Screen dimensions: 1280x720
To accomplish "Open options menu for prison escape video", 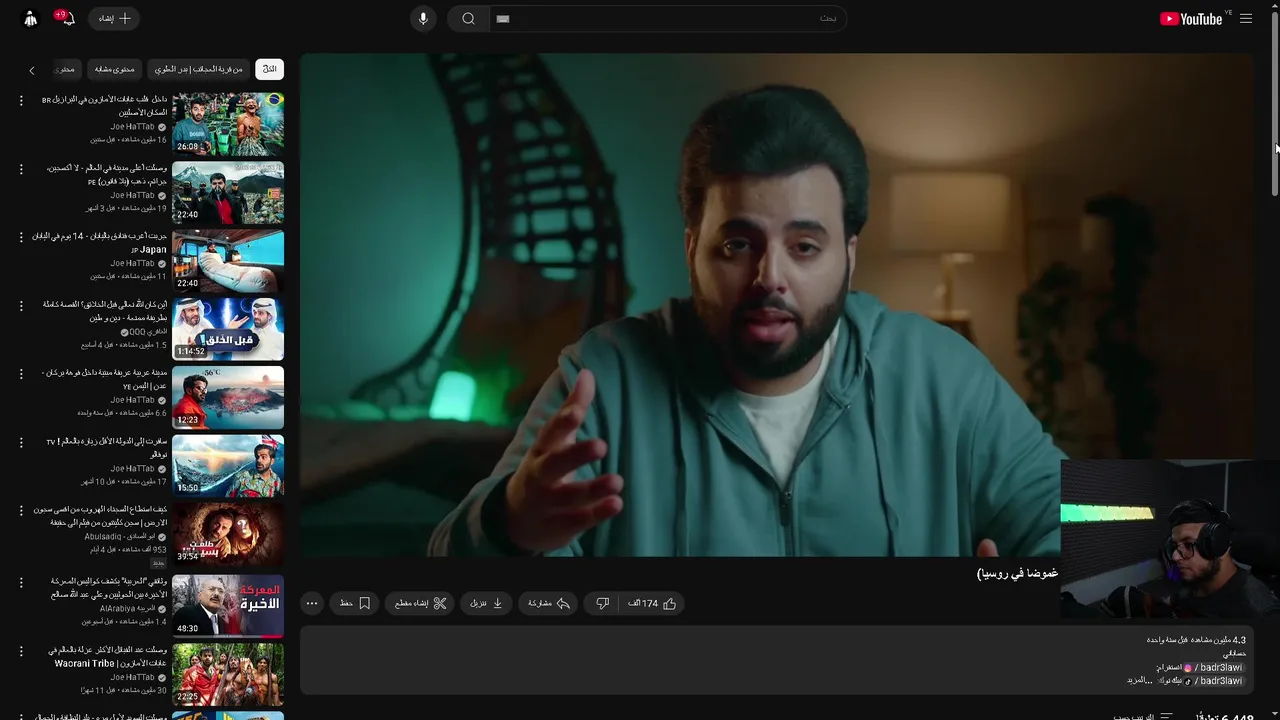I will [x=21, y=510].
